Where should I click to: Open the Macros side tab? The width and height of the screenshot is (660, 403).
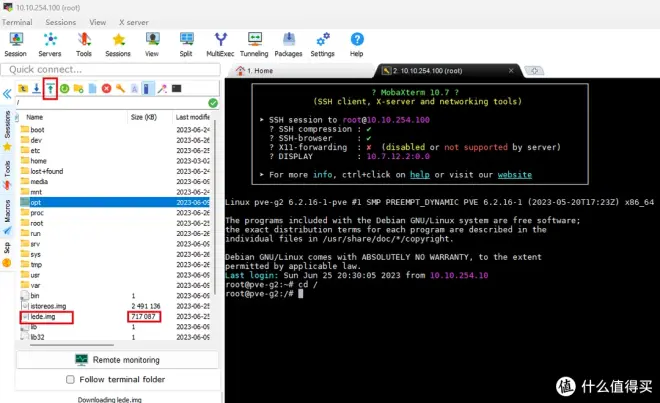point(7,217)
